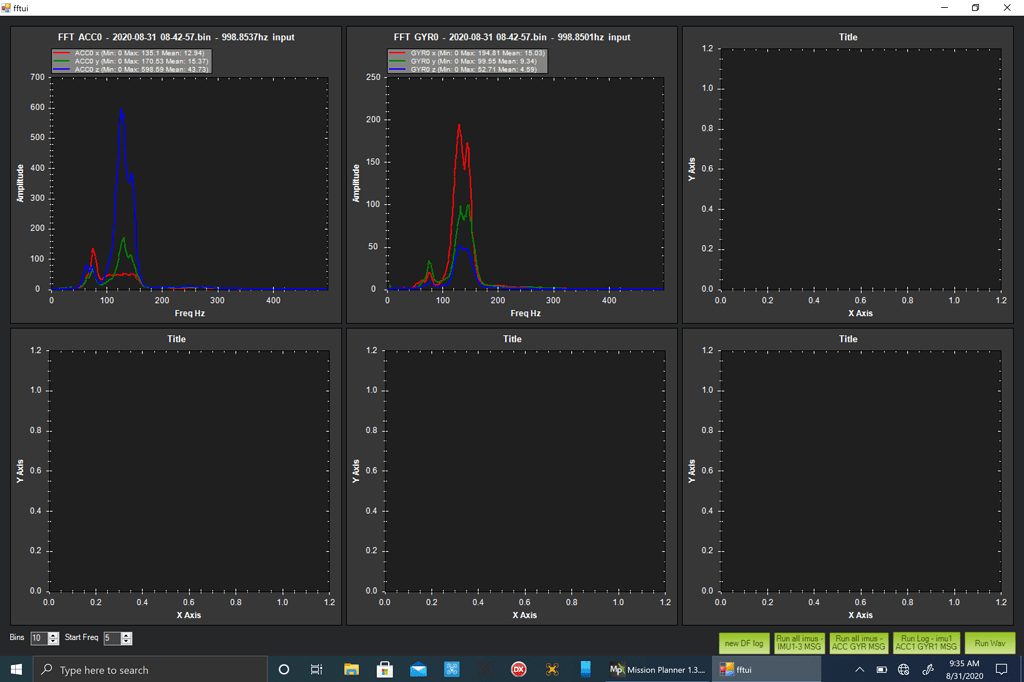This screenshot has width=1024, height=682.
Task: Open Cortana from the taskbar
Action: point(284,669)
